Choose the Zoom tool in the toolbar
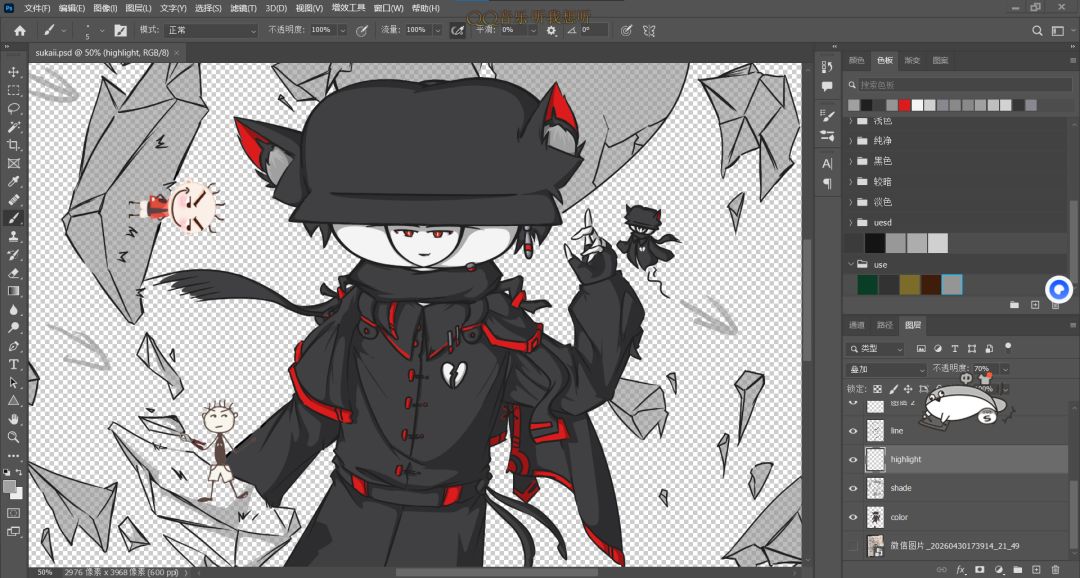The width and height of the screenshot is (1080, 578). pos(13,437)
